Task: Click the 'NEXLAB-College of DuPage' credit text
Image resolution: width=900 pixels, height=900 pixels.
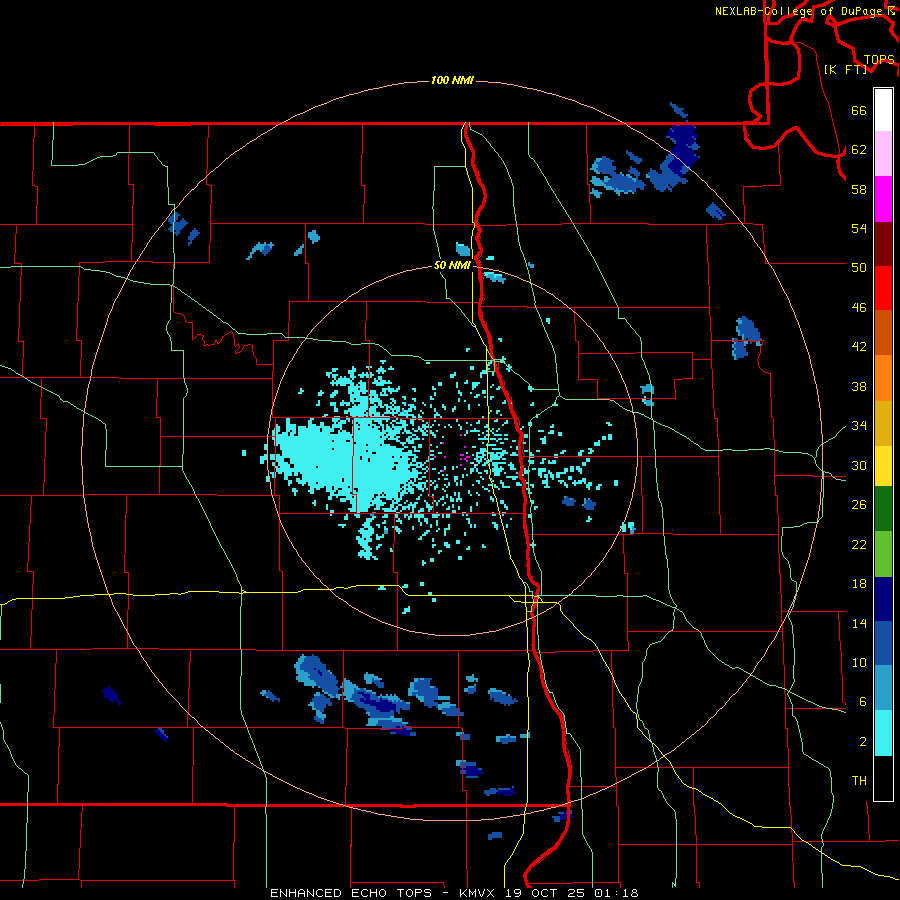Action: pos(800,11)
